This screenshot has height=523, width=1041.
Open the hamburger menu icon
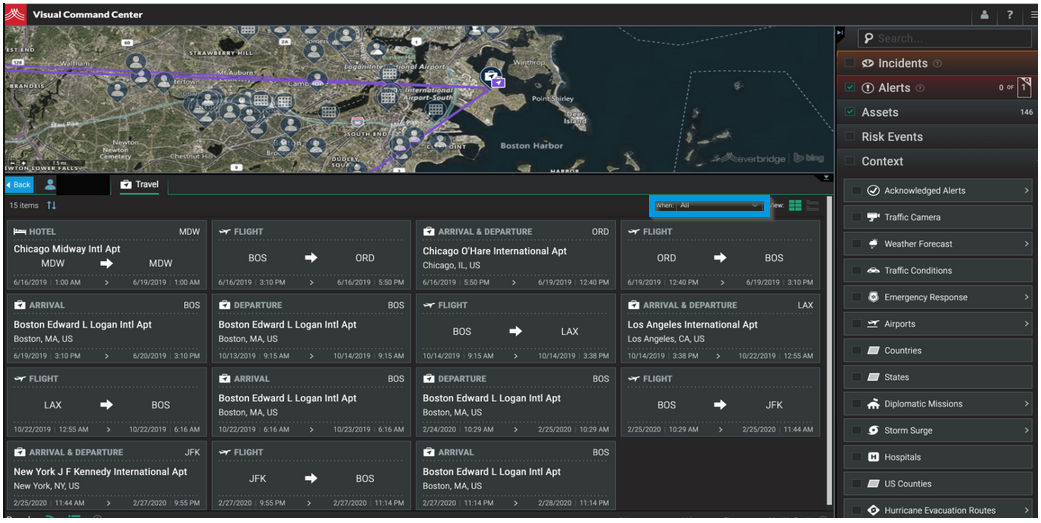pyautogui.click(x=1032, y=15)
